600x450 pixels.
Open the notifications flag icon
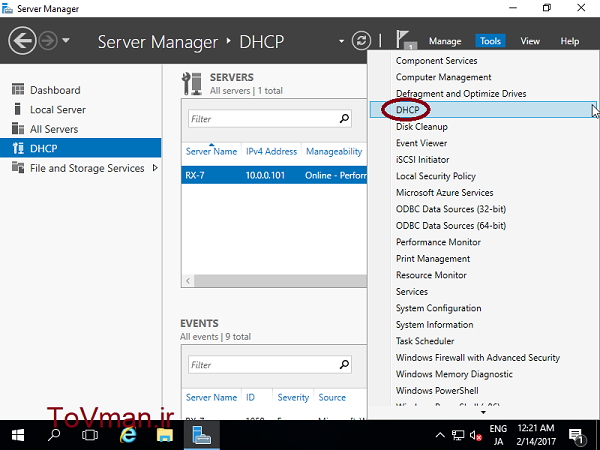405,40
